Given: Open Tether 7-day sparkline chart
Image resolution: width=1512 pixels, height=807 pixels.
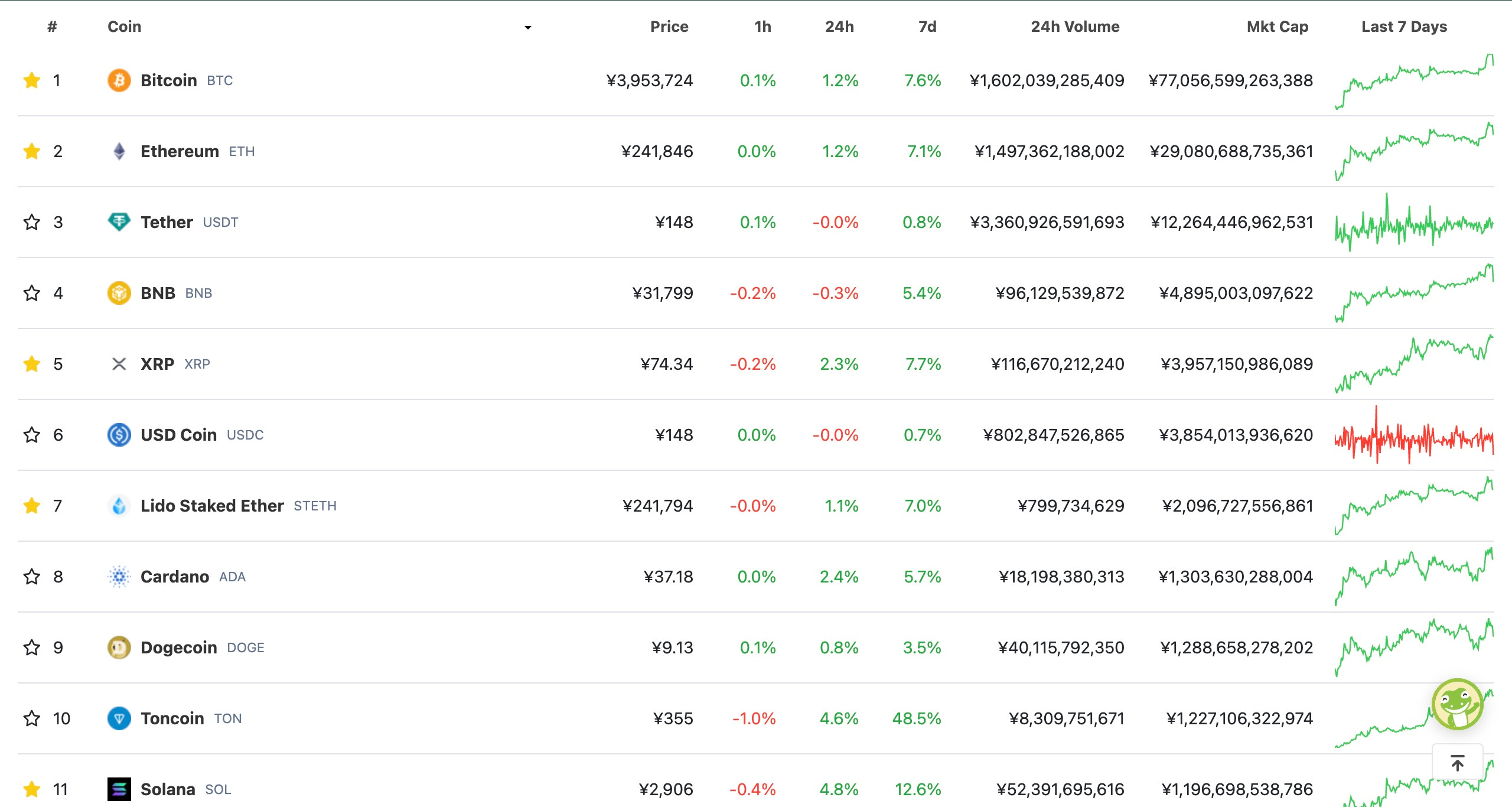Looking at the screenshot, I should (x=1414, y=222).
